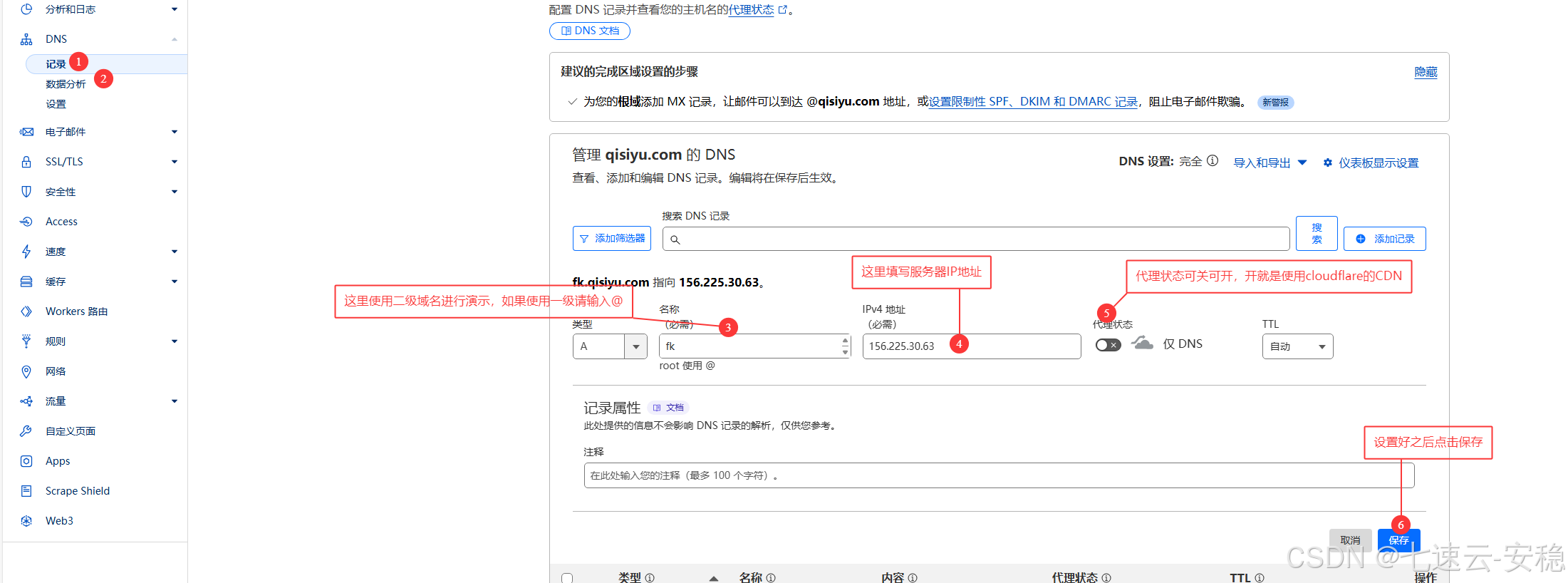The image size is (1568, 583).
Task: Click the Rules filter icon
Action: pos(26,341)
